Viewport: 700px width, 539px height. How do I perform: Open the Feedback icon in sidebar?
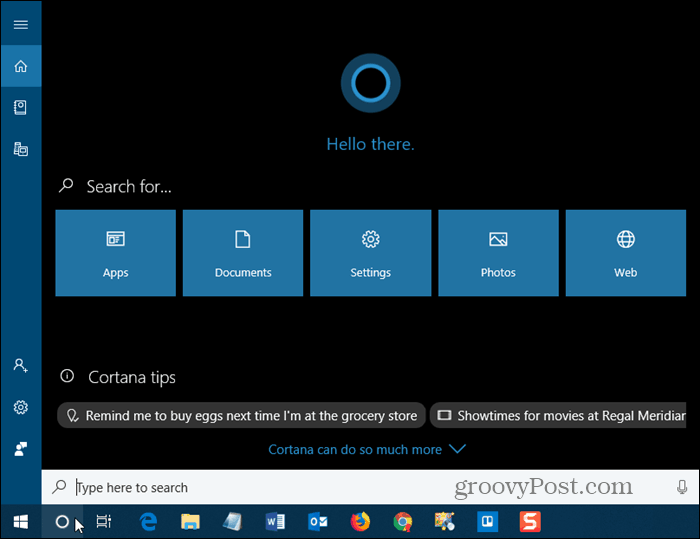(21, 449)
